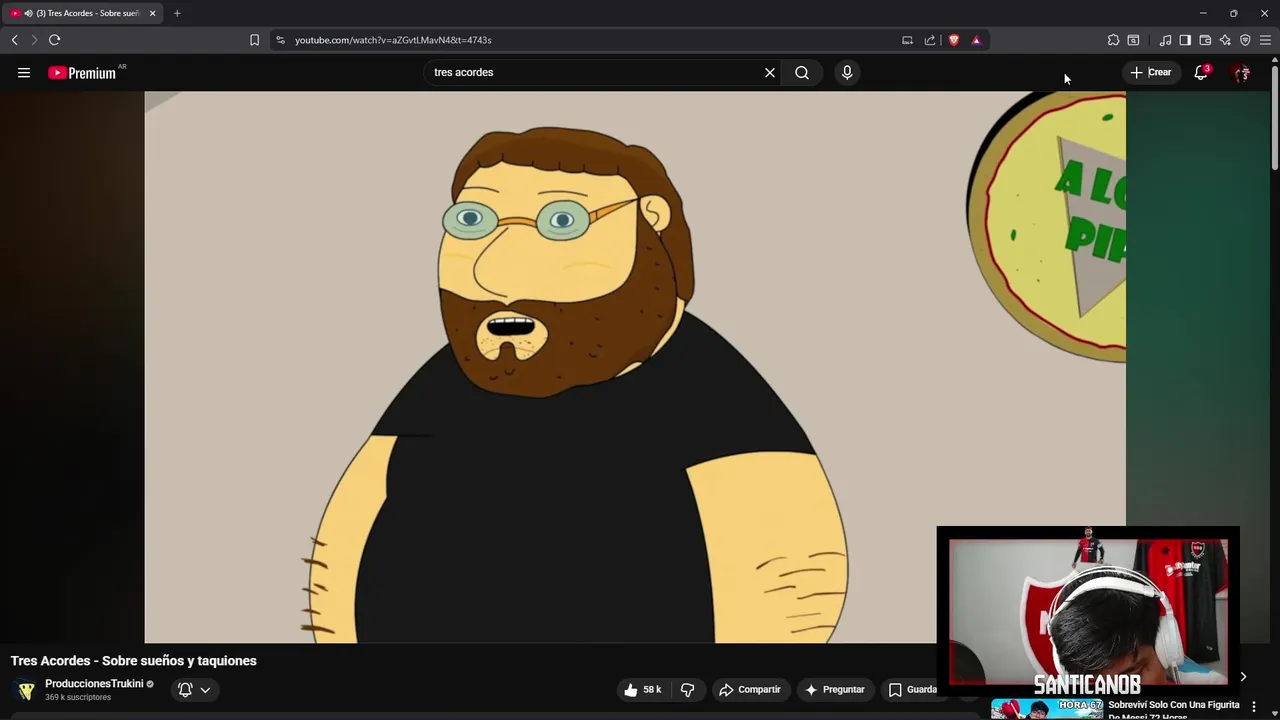Toggle the browser sidebar panel

pyautogui.click(x=1185, y=40)
